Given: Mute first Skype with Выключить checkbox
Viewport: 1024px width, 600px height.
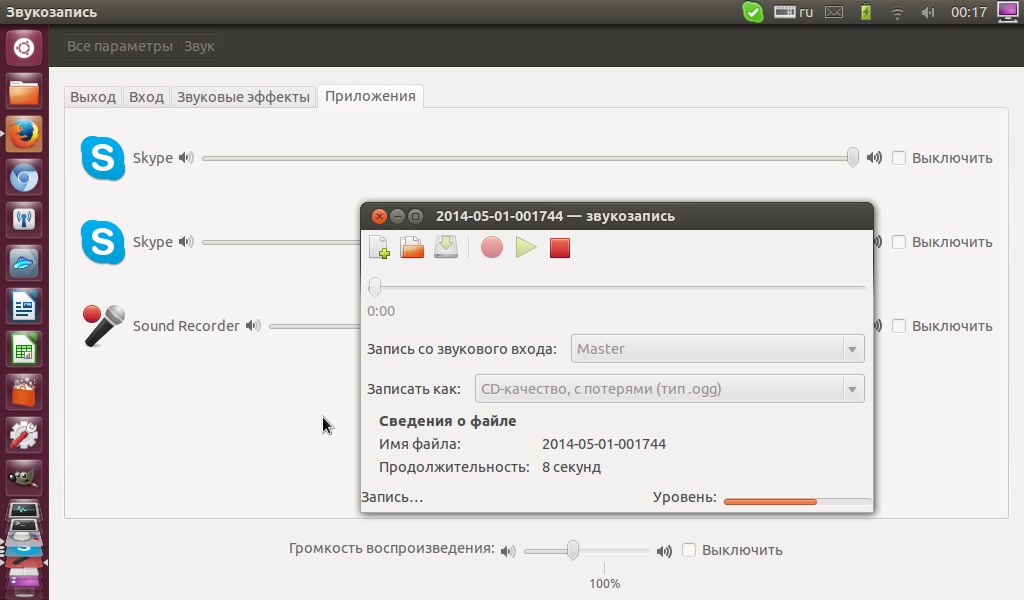Looking at the screenshot, I should (x=899, y=157).
